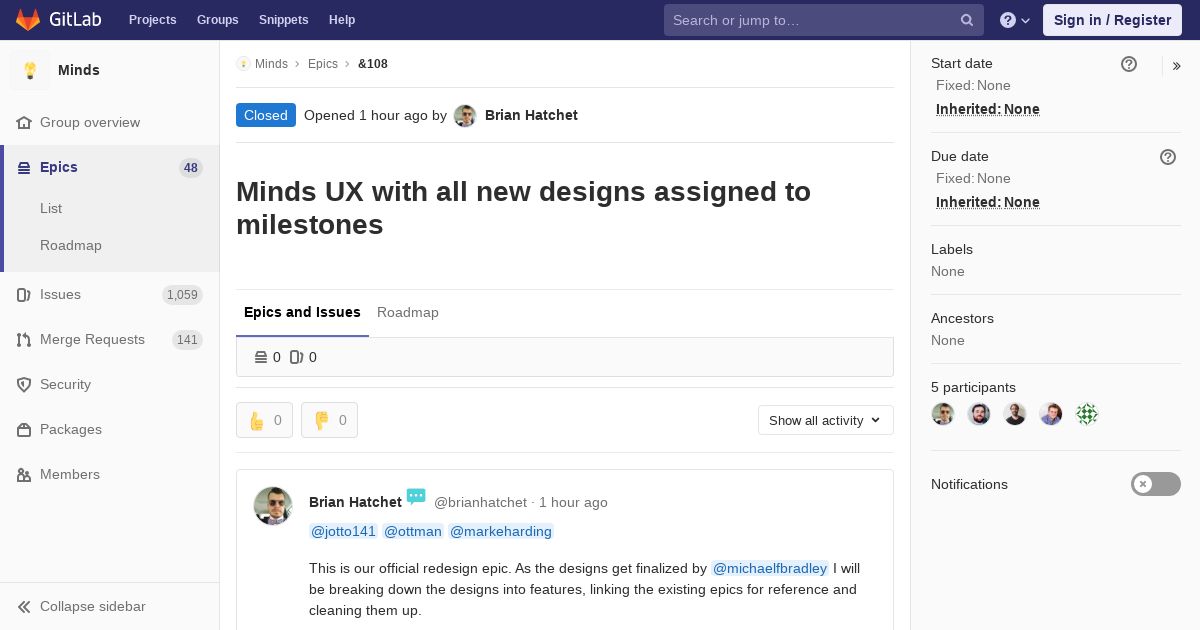Image resolution: width=1200 pixels, height=630 pixels.
Task: Click the second participant avatar
Action: coord(979,414)
